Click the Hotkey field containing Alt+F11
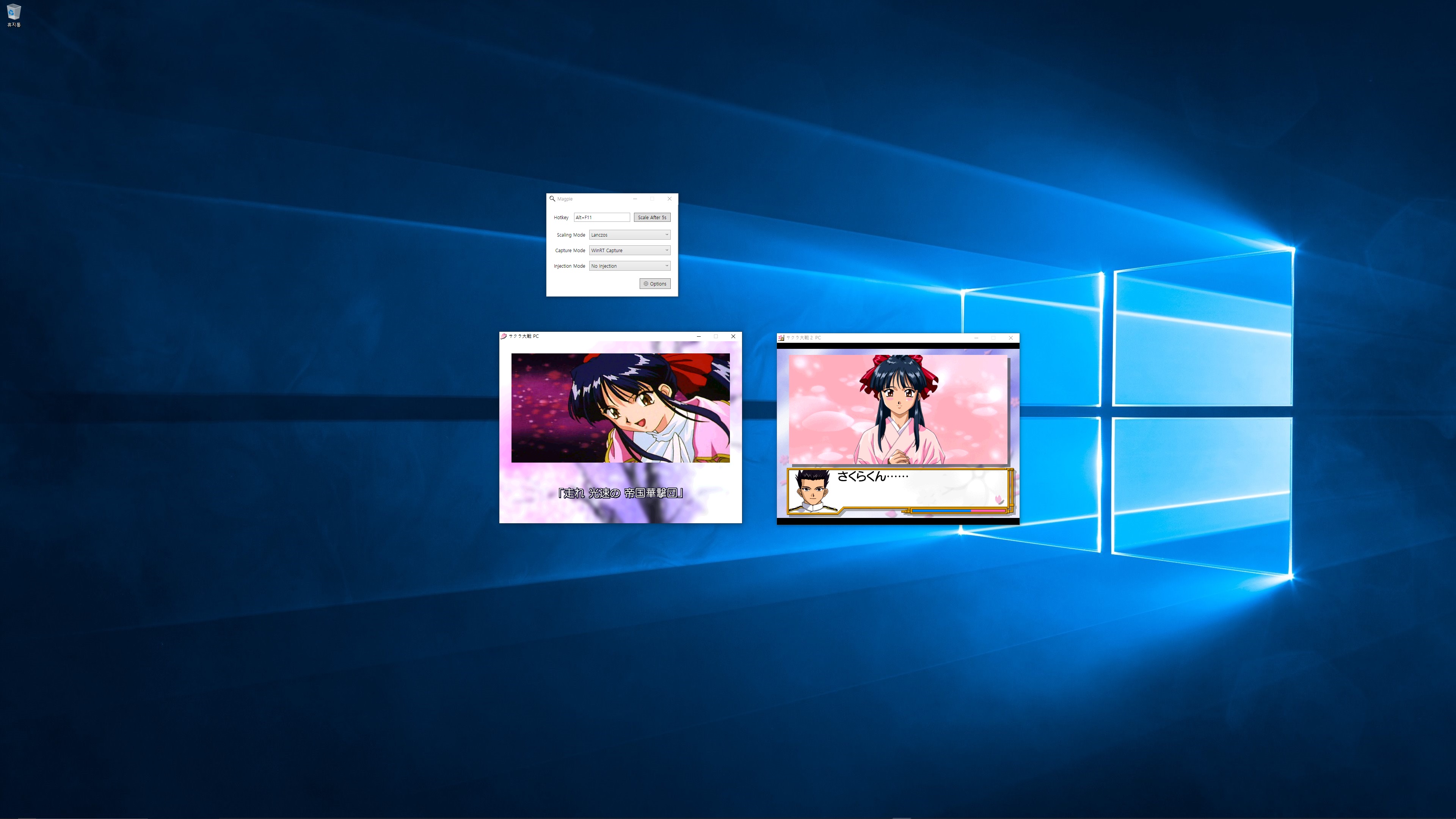Screen dimensions: 1456x819 click(601, 218)
